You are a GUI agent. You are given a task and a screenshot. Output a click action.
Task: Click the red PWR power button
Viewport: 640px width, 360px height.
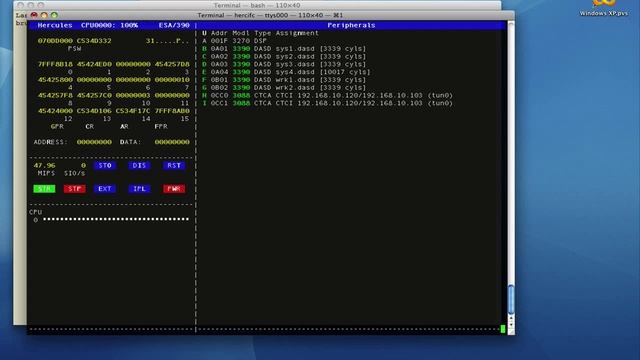pyautogui.click(x=174, y=189)
